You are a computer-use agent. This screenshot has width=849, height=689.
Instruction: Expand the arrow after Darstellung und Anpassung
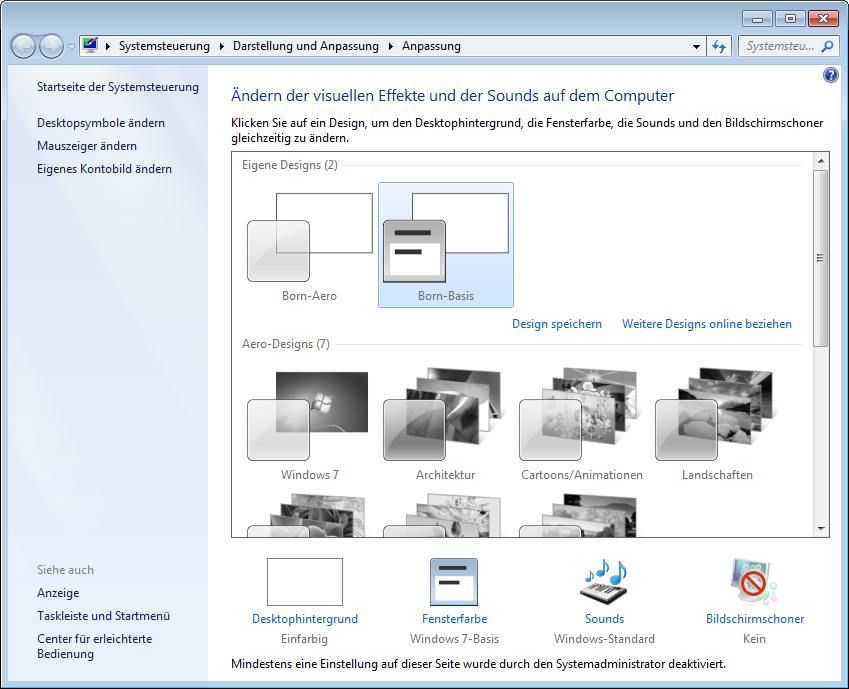click(390, 47)
